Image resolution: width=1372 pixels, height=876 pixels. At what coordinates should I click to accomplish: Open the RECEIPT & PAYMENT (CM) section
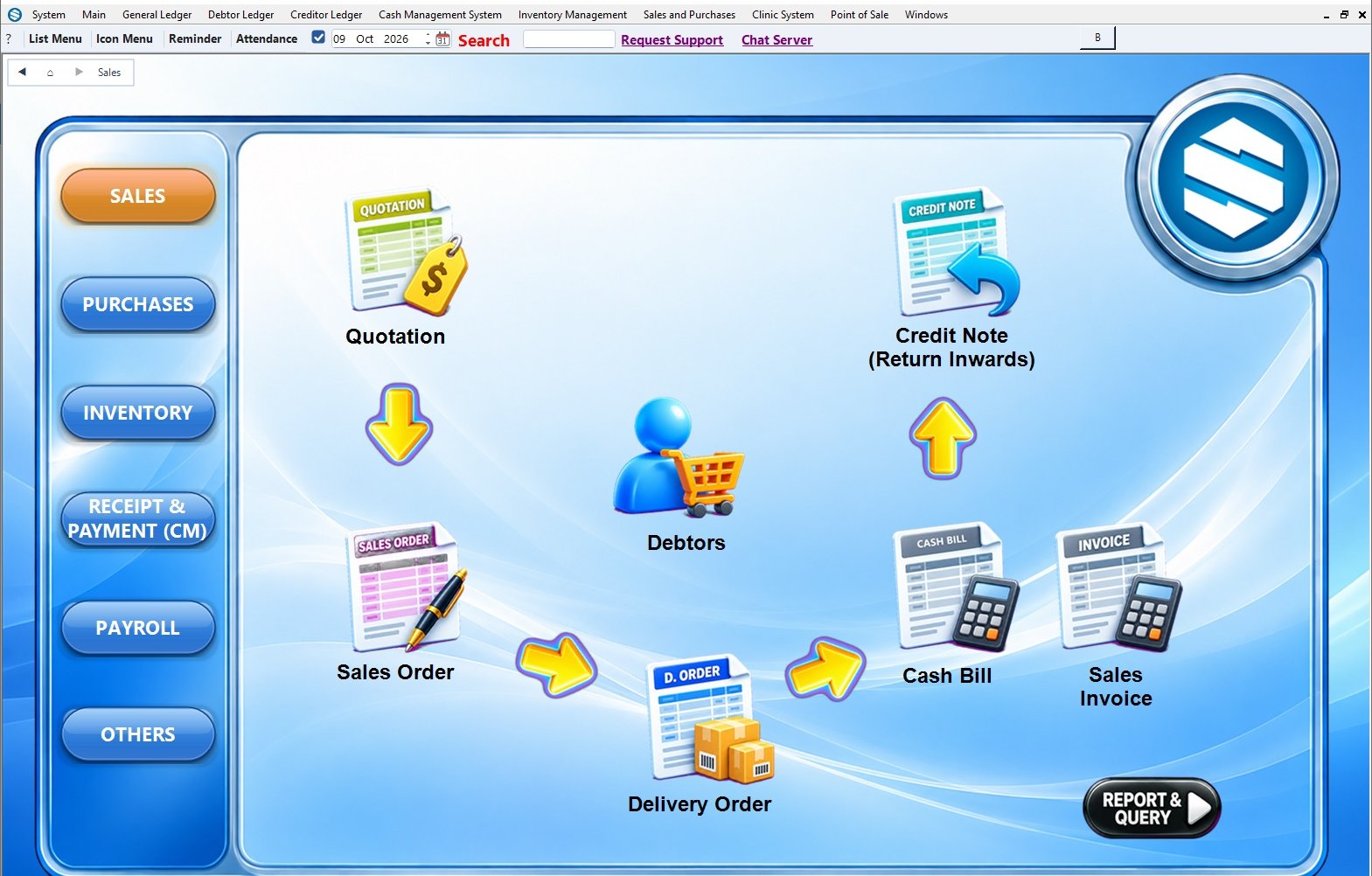pos(138,519)
